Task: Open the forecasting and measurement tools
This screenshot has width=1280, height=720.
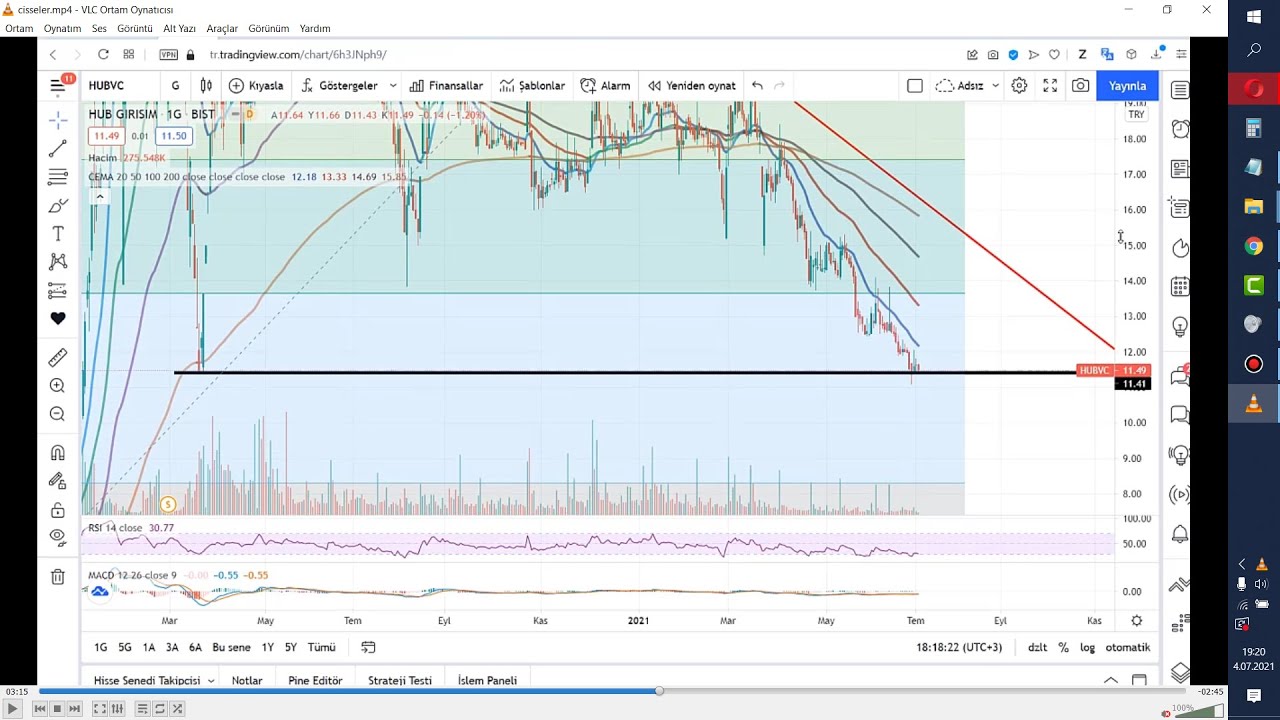Action: (x=58, y=290)
